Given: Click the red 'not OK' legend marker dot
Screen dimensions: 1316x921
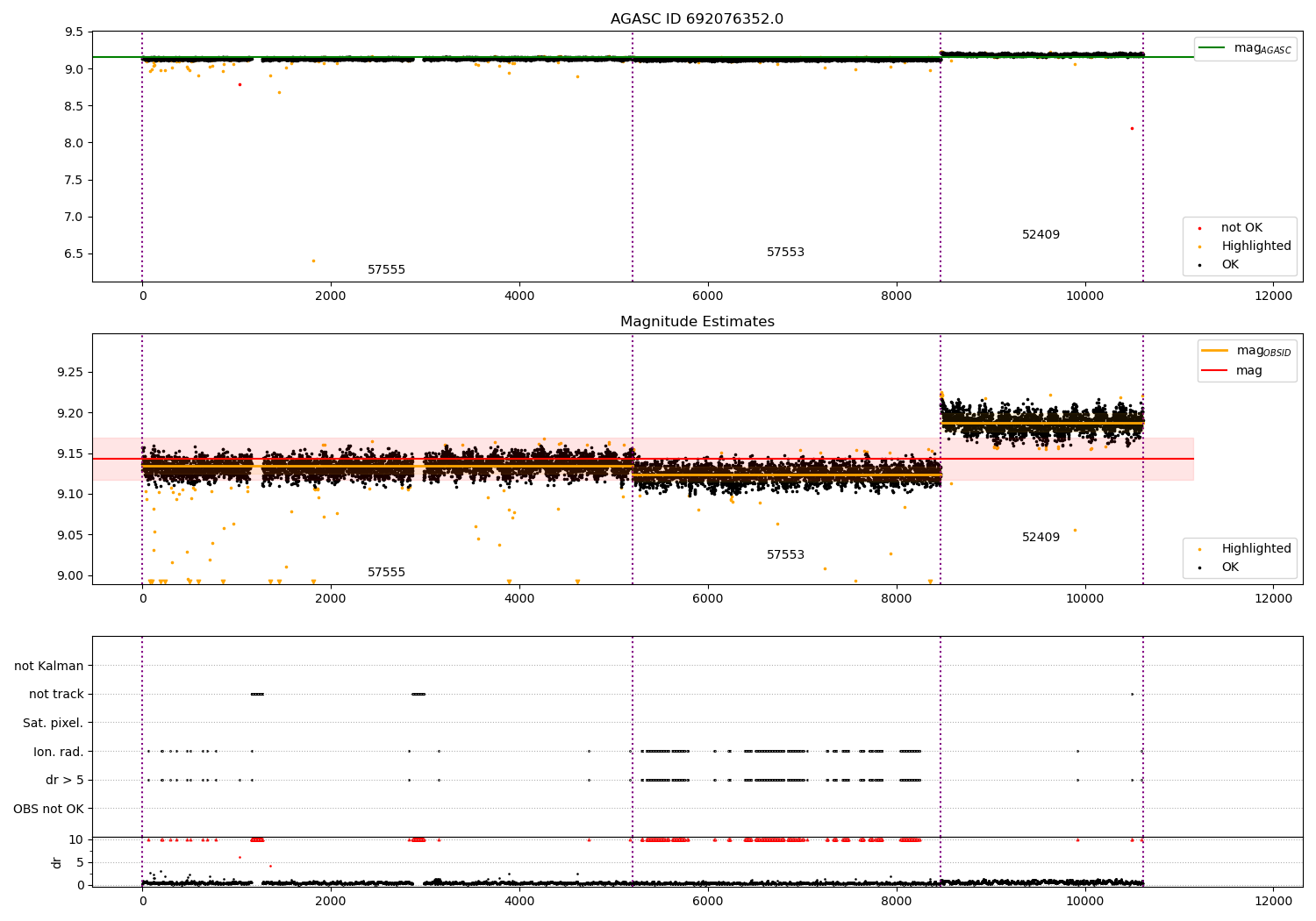Looking at the screenshot, I should click(1200, 228).
